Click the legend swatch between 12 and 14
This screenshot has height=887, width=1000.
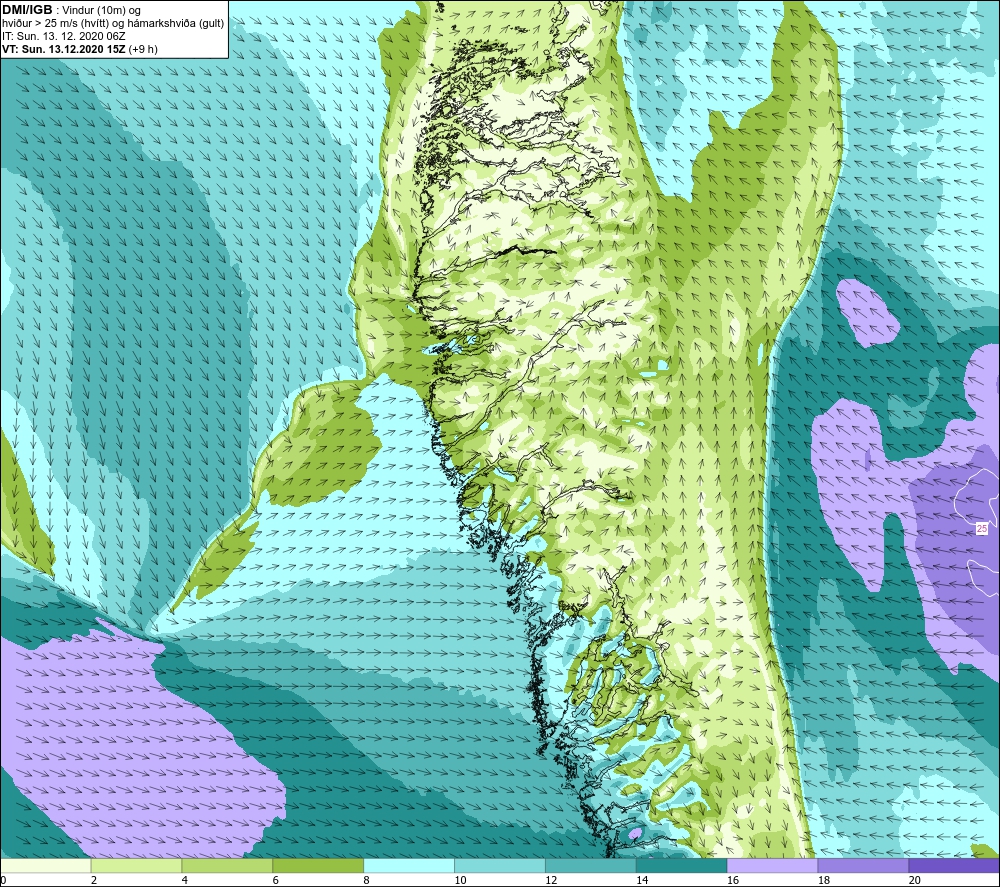[591, 865]
